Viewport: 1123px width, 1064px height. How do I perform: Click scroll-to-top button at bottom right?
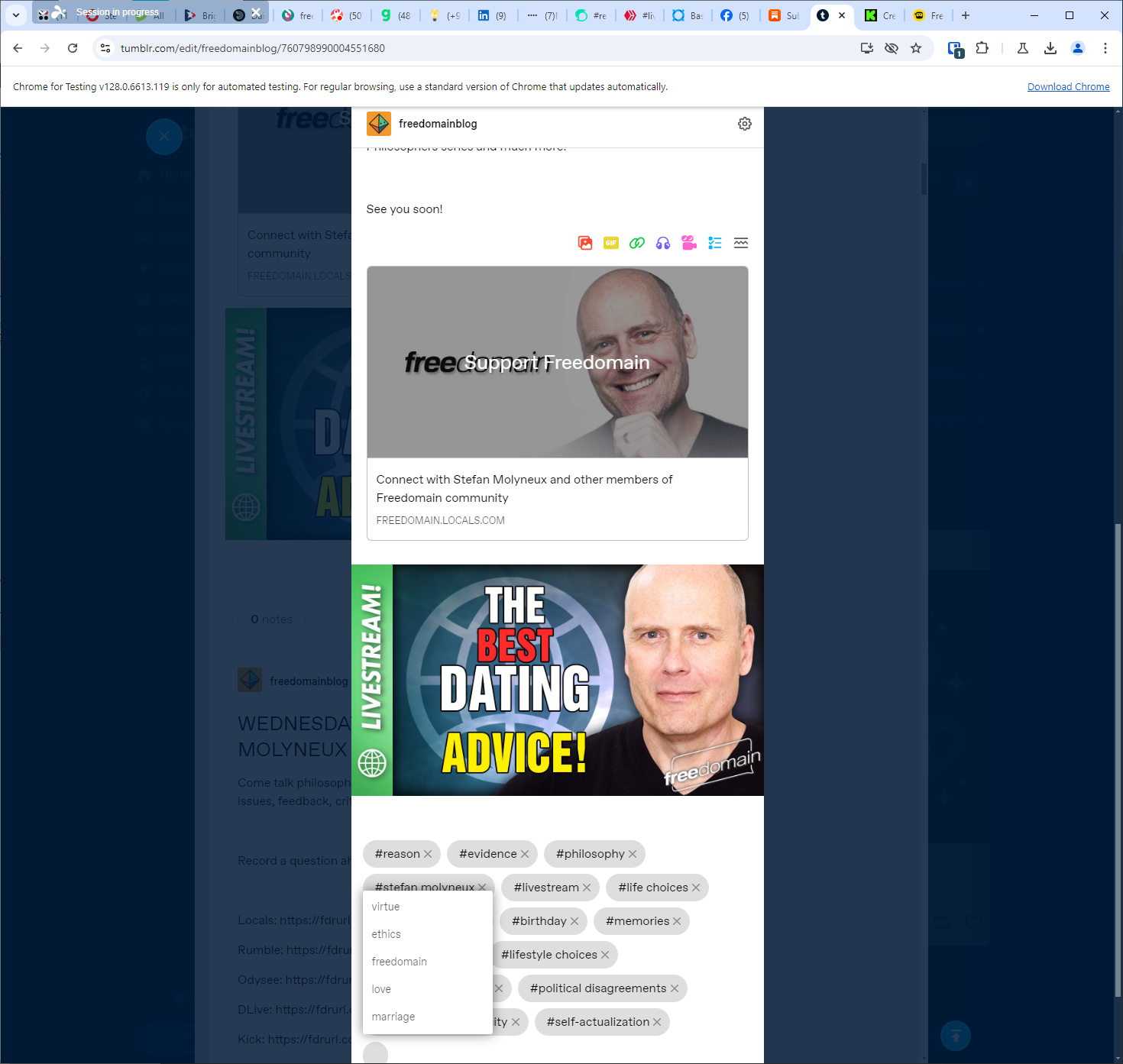pos(956,1036)
